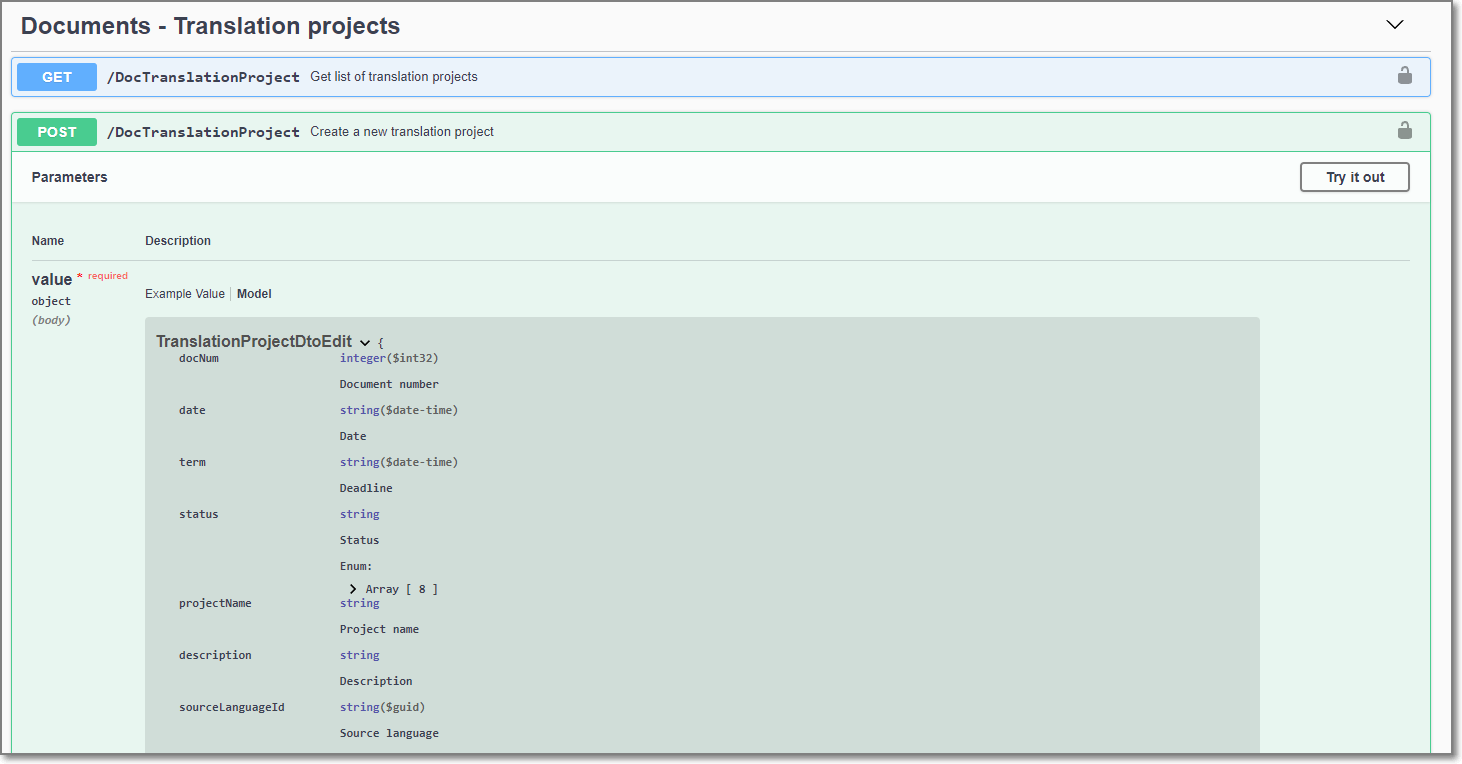1462x764 pixels.
Task: Click the blue GET method badge
Action: (x=57, y=77)
